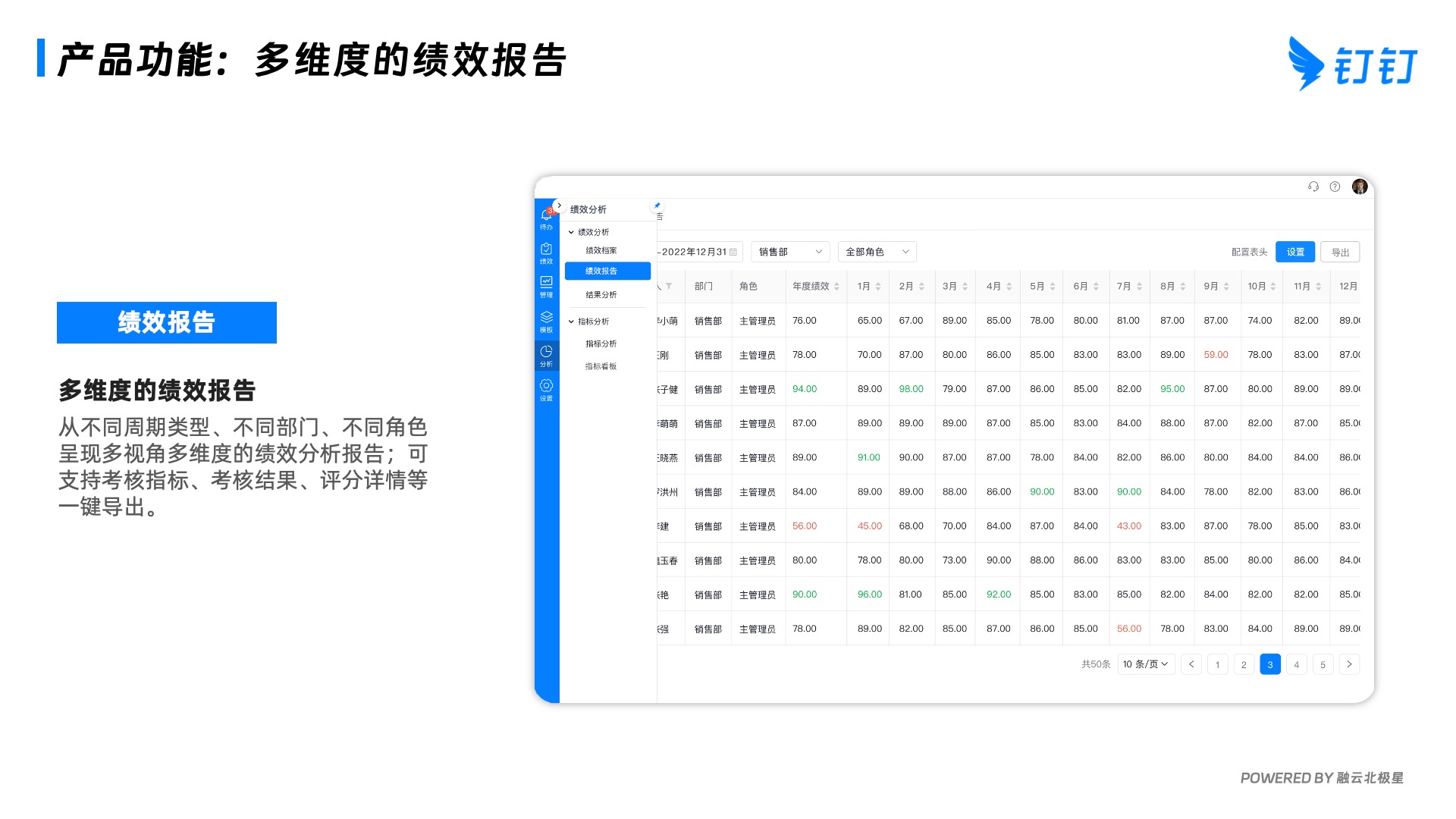Viewport: 1456px width, 819px height.
Task: Open the 全部角色 role dropdown
Action: click(877, 252)
